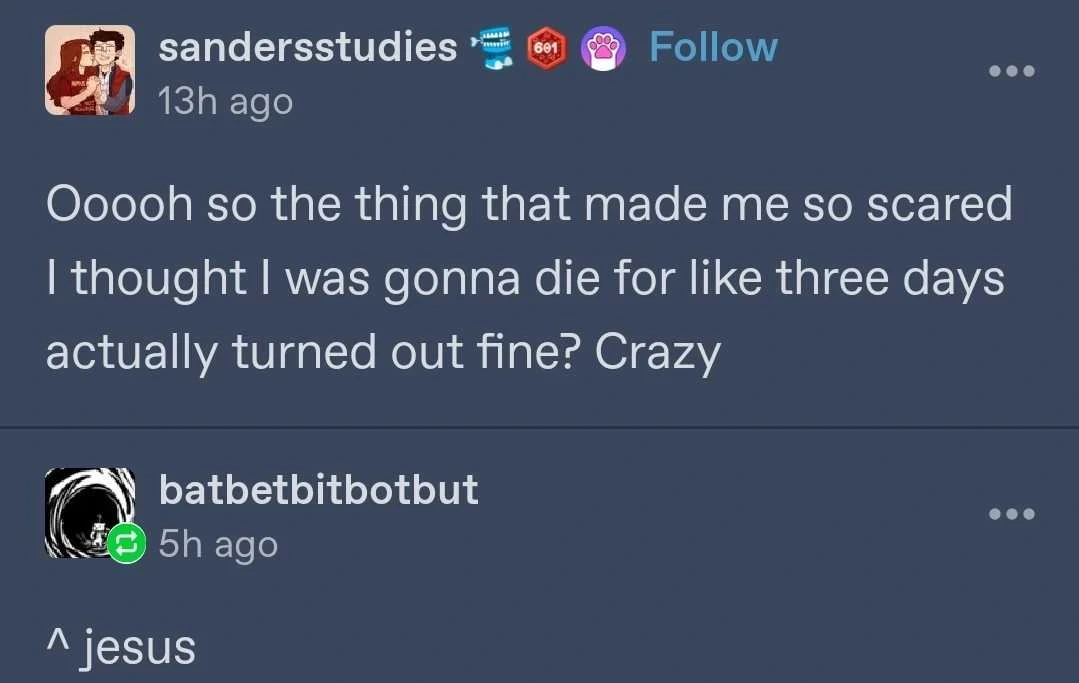Tap the "Ooooh so the thing" first line
The width and height of the screenshot is (1079, 683).
click(529, 204)
